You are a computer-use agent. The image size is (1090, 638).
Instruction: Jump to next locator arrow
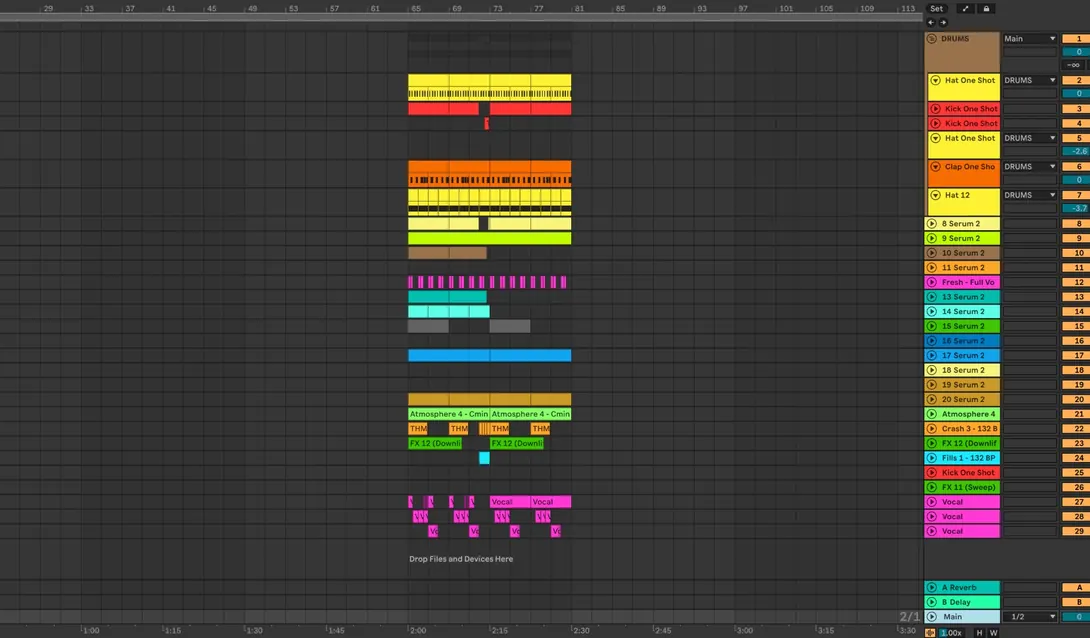(943, 22)
